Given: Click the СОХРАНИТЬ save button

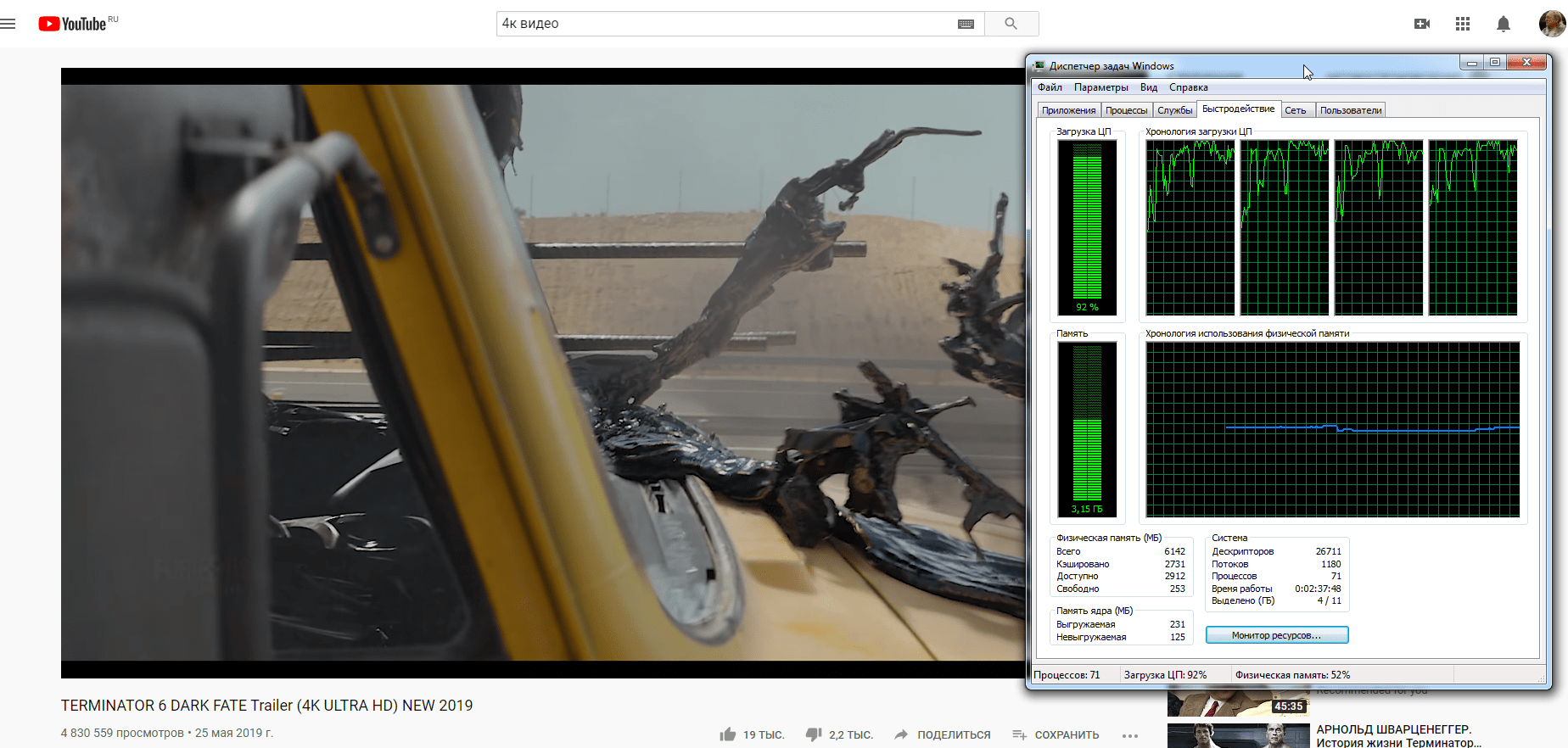Looking at the screenshot, I should 1056,734.
